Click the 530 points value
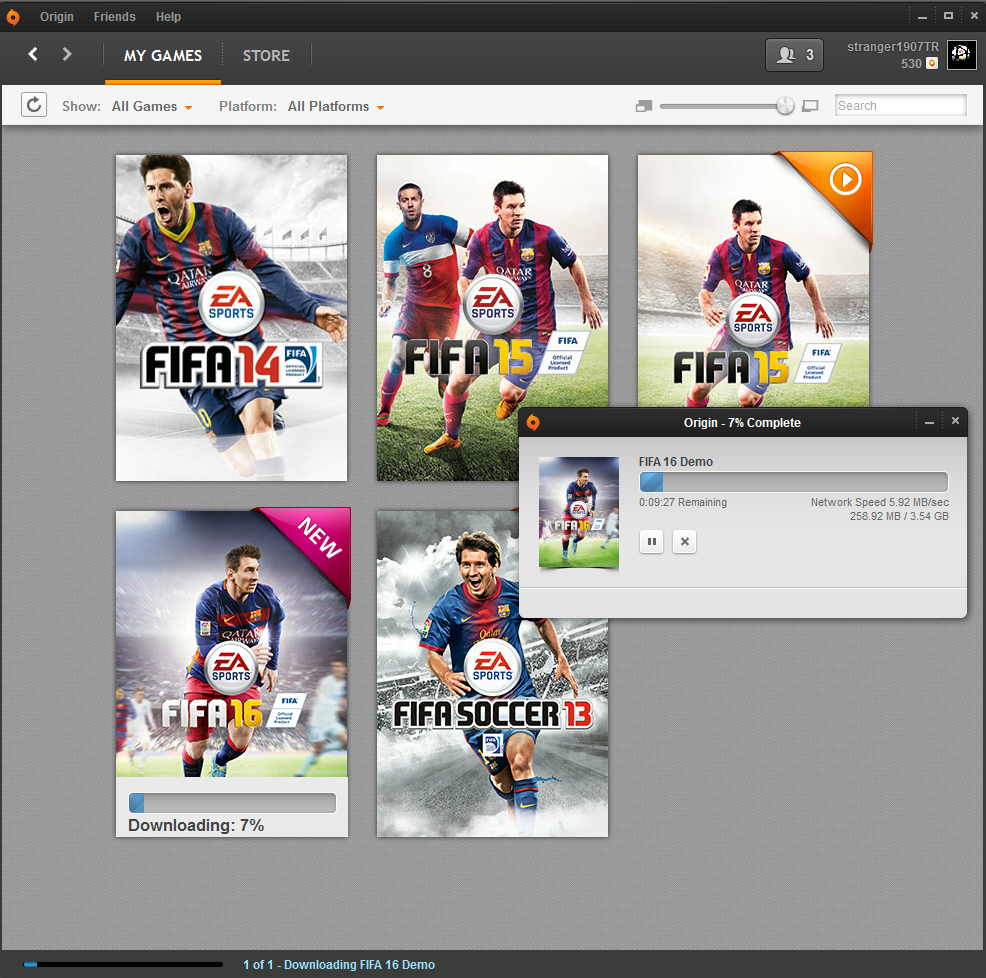 coord(911,64)
